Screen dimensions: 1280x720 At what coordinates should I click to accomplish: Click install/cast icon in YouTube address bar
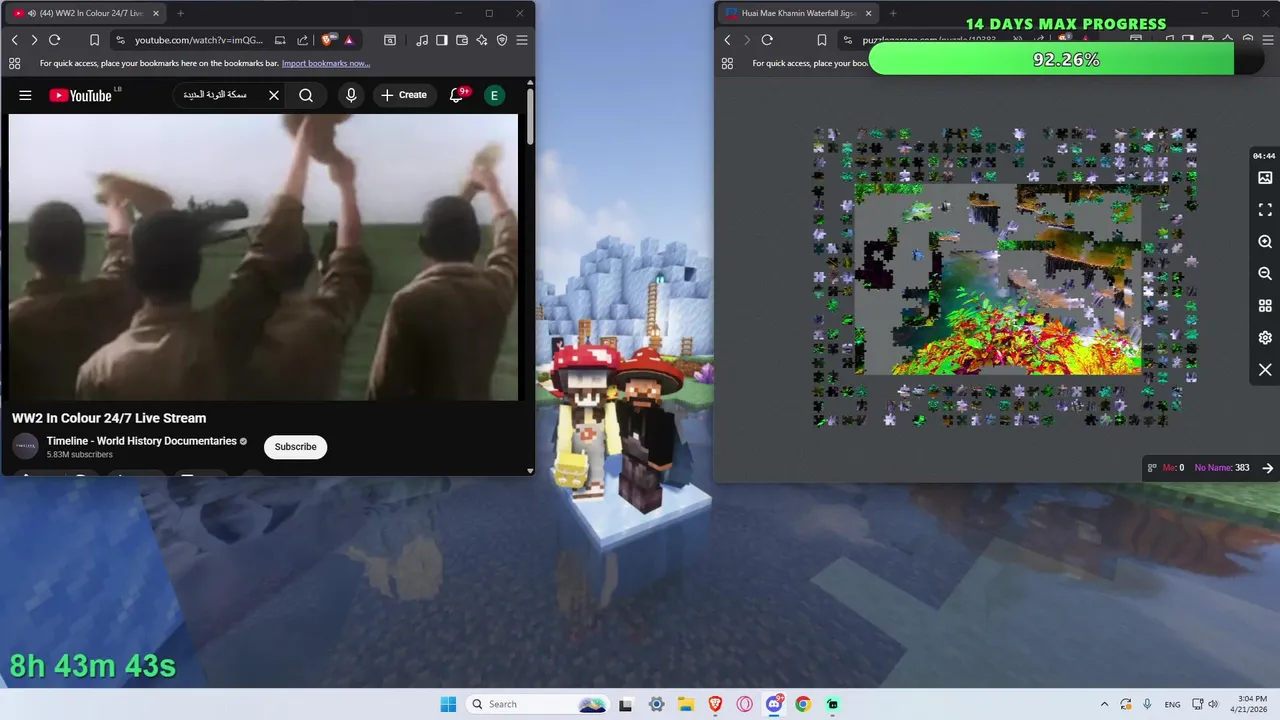280,40
